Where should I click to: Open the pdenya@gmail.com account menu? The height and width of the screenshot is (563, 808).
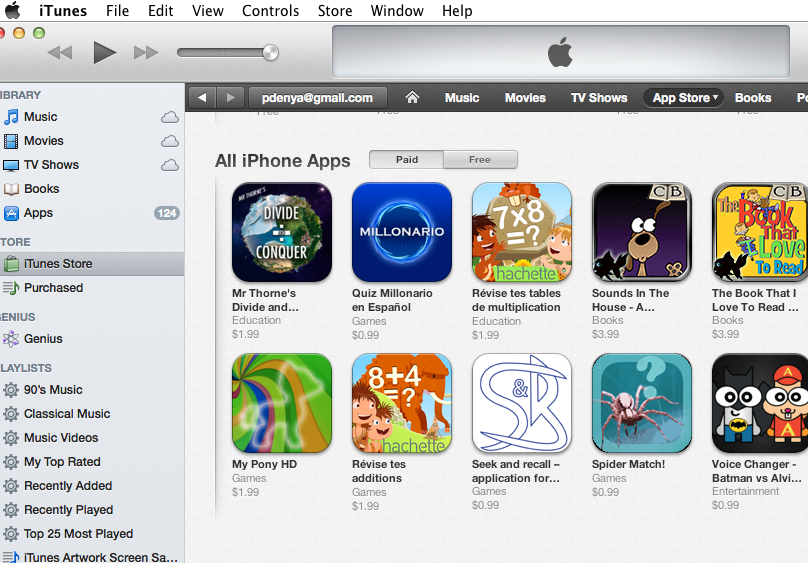[x=317, y=97]
